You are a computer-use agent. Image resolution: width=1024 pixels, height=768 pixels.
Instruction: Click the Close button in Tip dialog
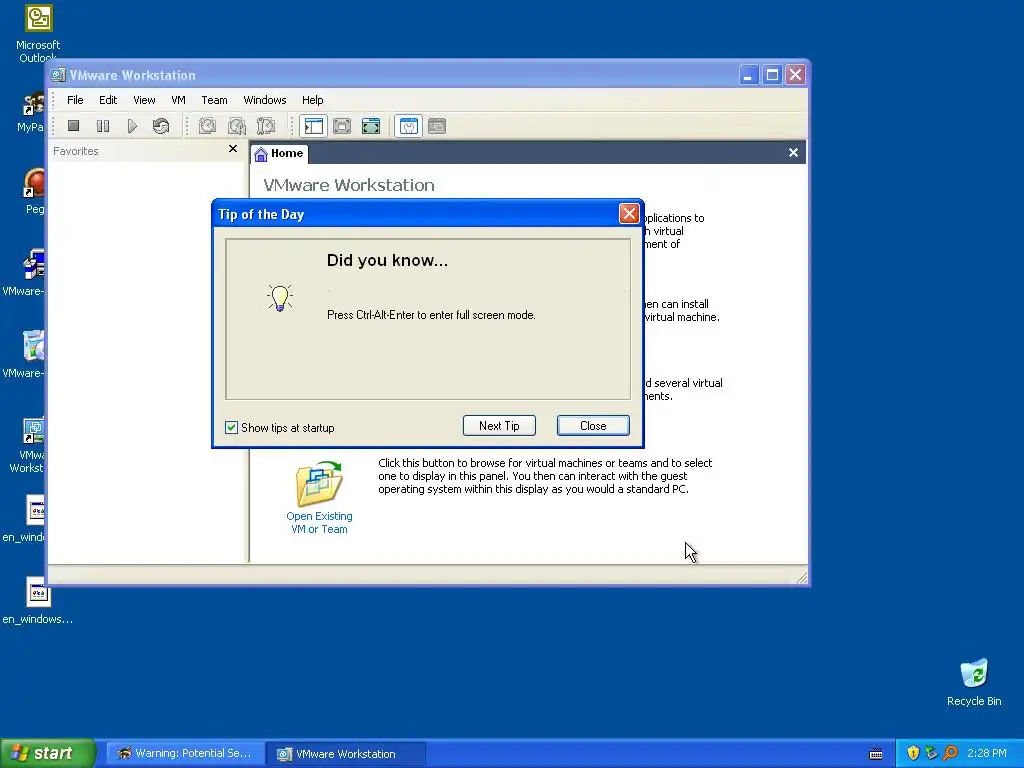tap(593, 426)
